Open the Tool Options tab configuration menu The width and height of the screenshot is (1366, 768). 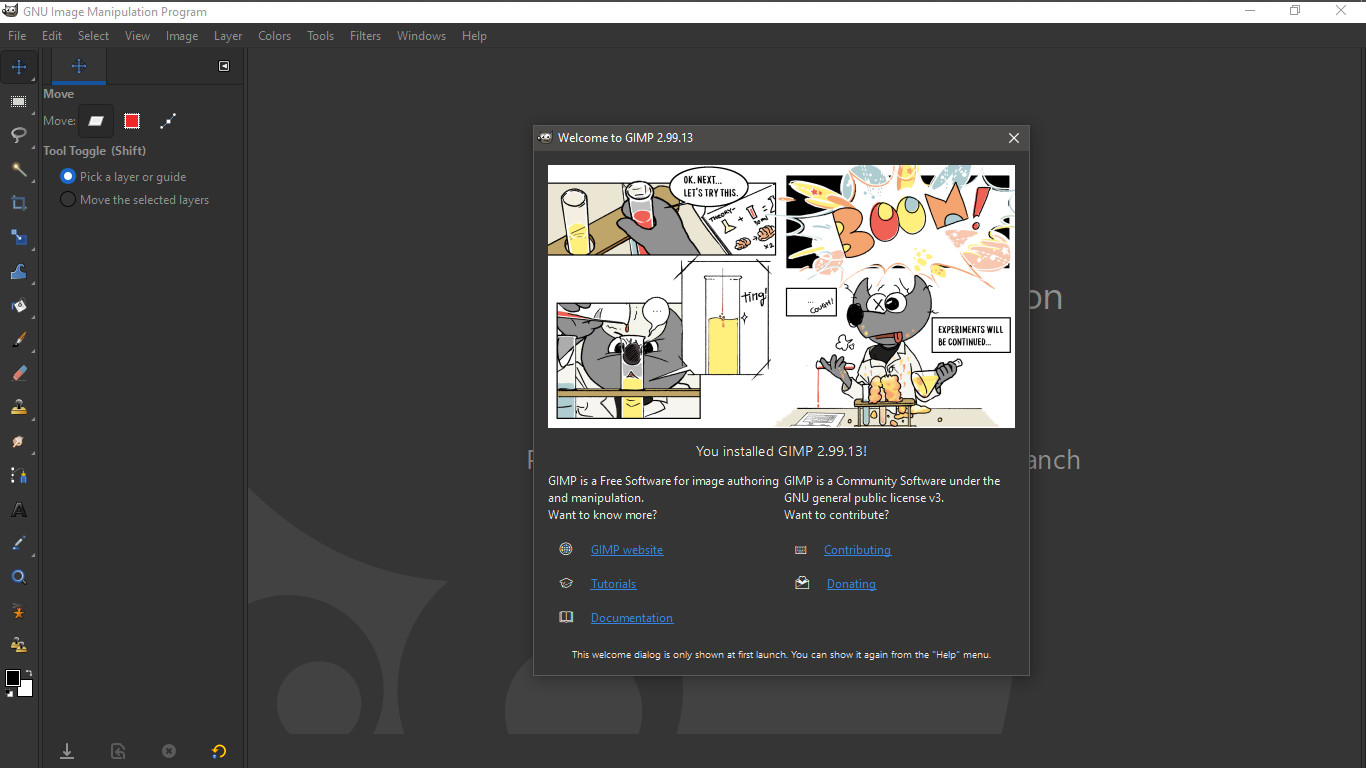[224, 66]
